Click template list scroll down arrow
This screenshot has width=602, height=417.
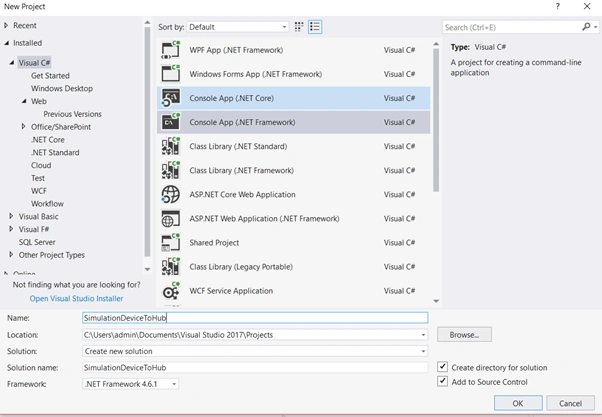pos(436,301)
